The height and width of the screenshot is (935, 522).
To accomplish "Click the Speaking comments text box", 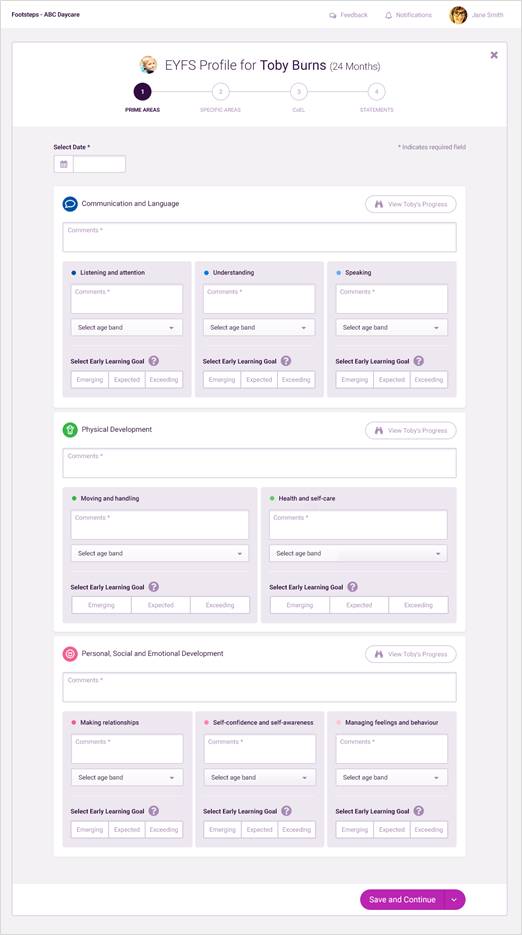I will 391,299.
